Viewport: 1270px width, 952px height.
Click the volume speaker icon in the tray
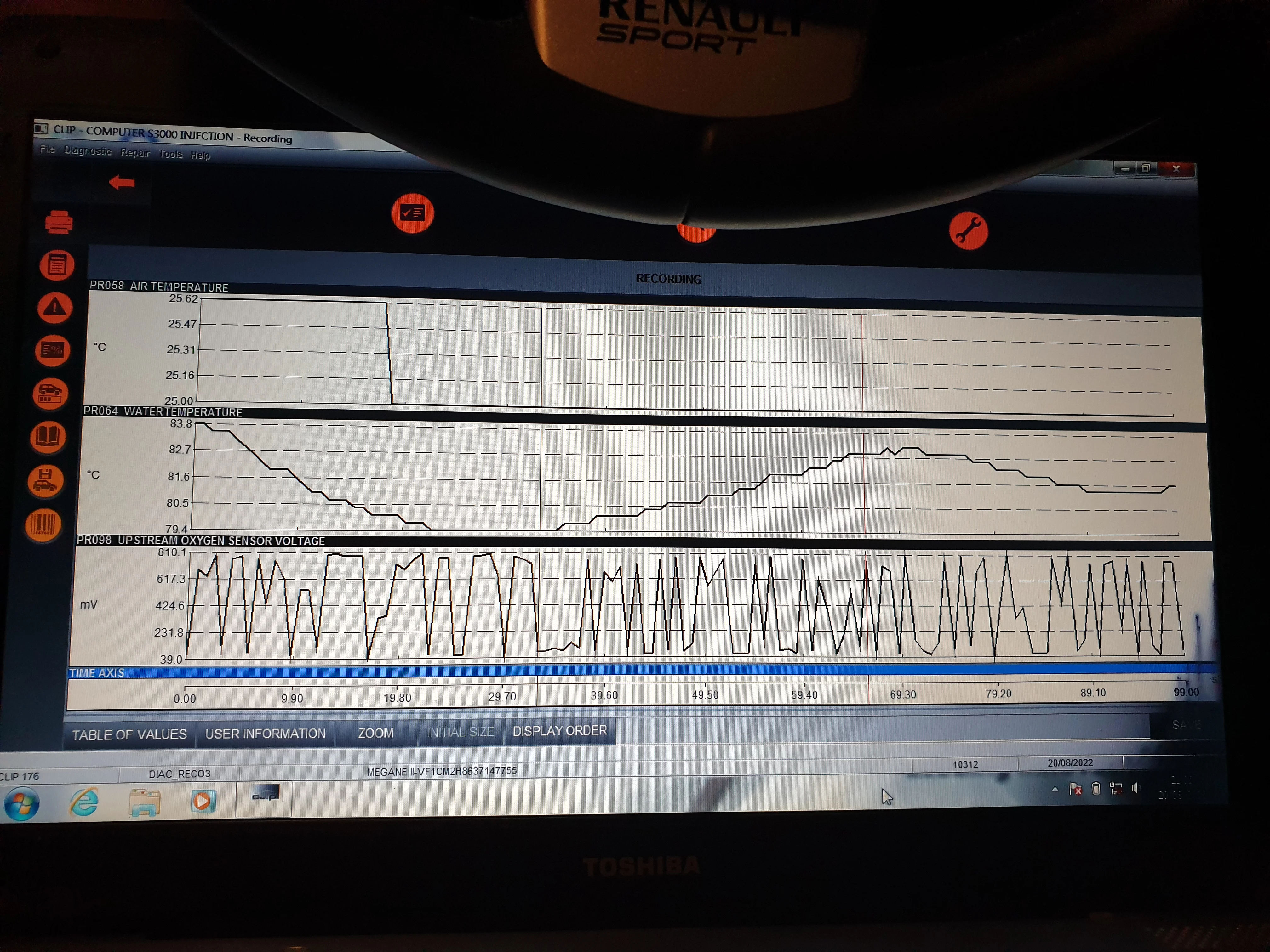[x=1135, y=788]
